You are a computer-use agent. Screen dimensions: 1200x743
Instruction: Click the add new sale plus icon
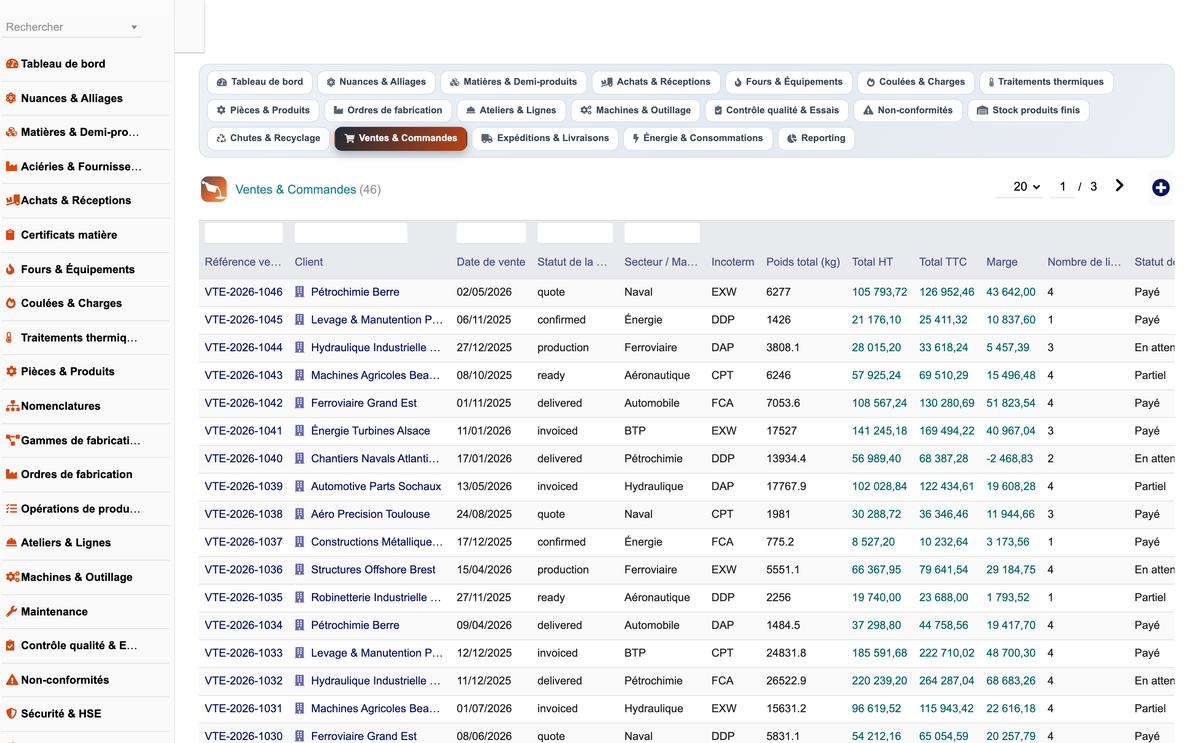pyautogui.click(x=1160, y=188)
